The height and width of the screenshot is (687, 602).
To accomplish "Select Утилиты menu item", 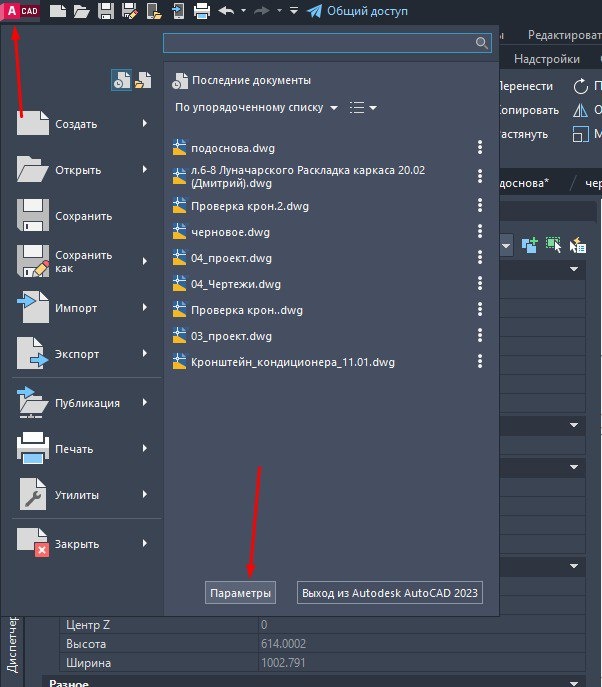I will pos(82,495).
